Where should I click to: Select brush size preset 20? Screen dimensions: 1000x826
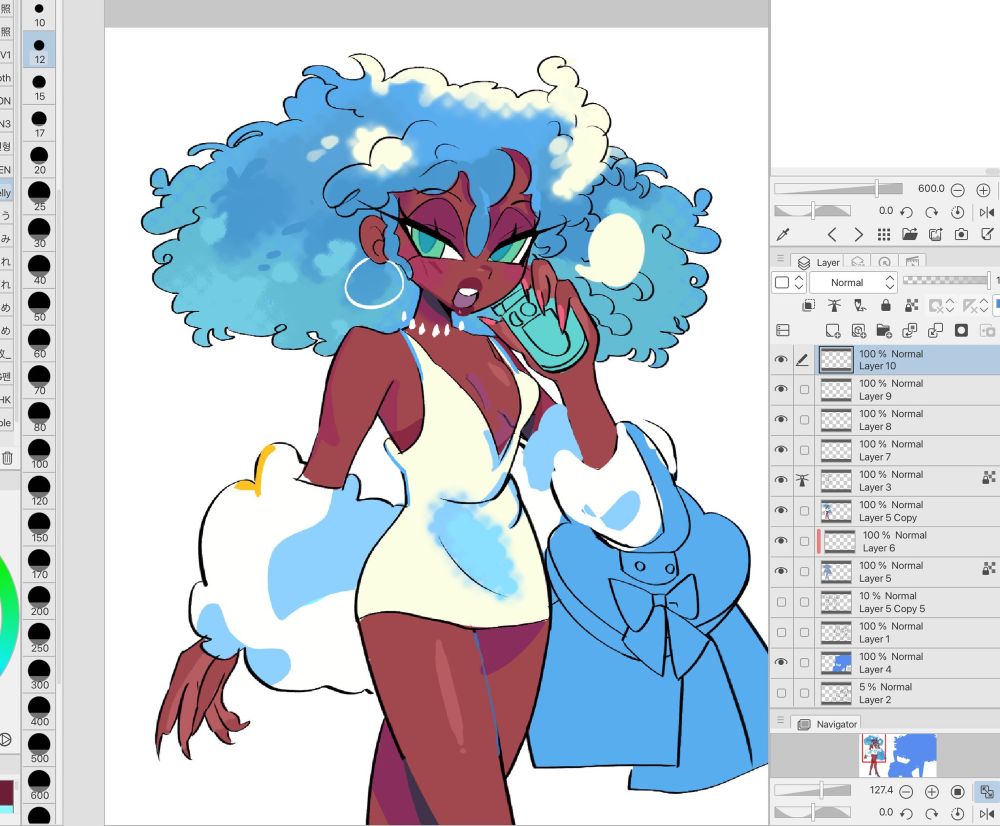click(x=39, y=160)
